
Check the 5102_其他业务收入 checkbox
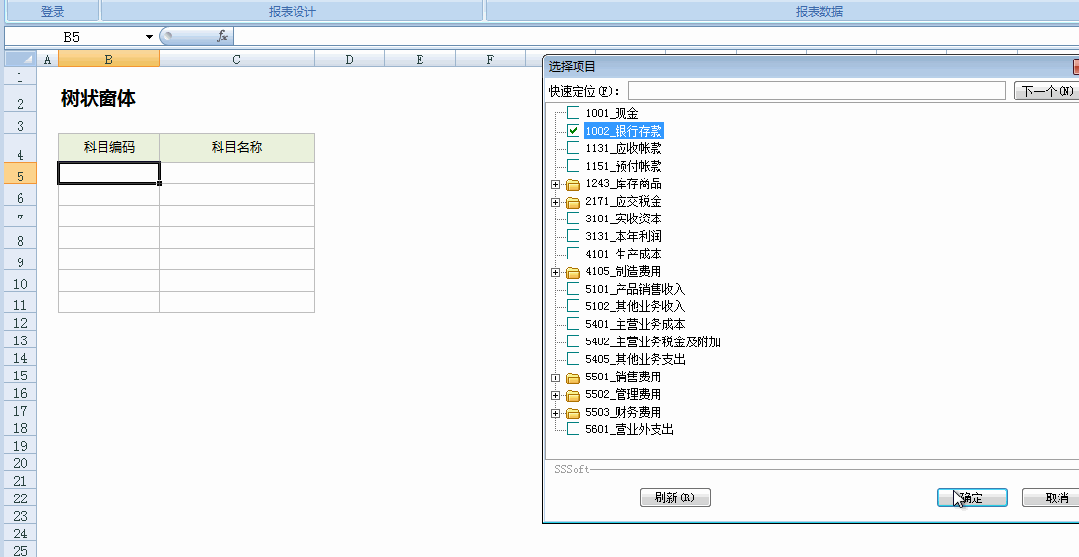coord(573,306)
